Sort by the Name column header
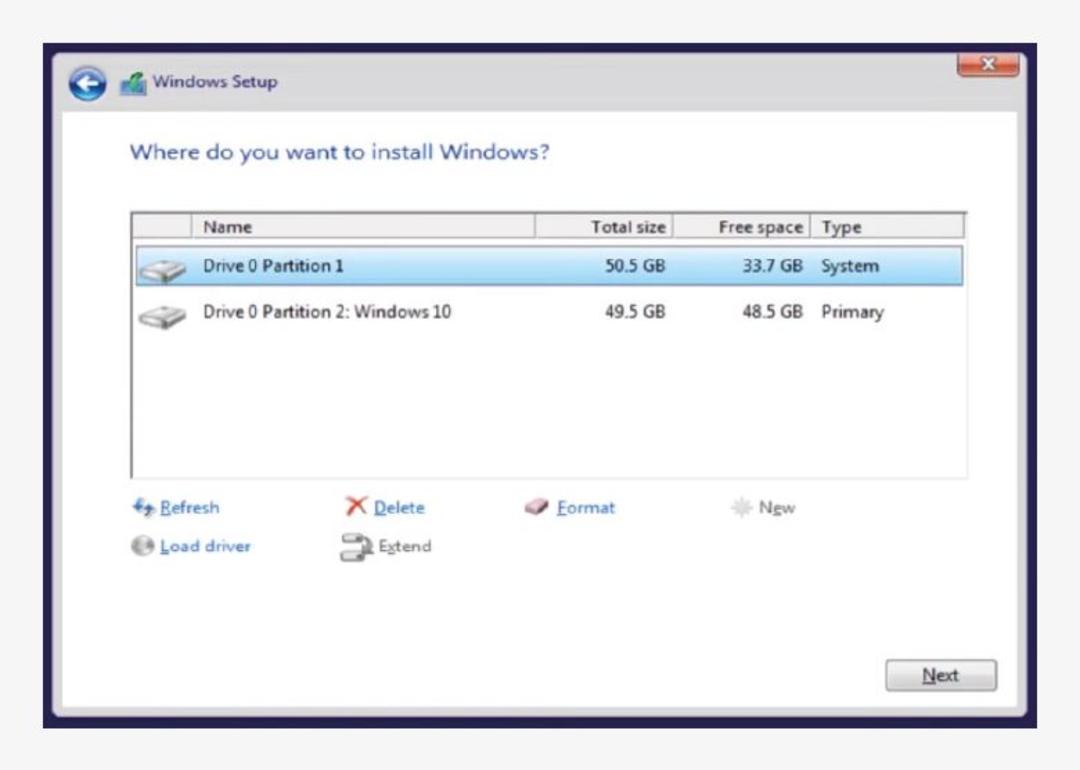 point(364,227)
